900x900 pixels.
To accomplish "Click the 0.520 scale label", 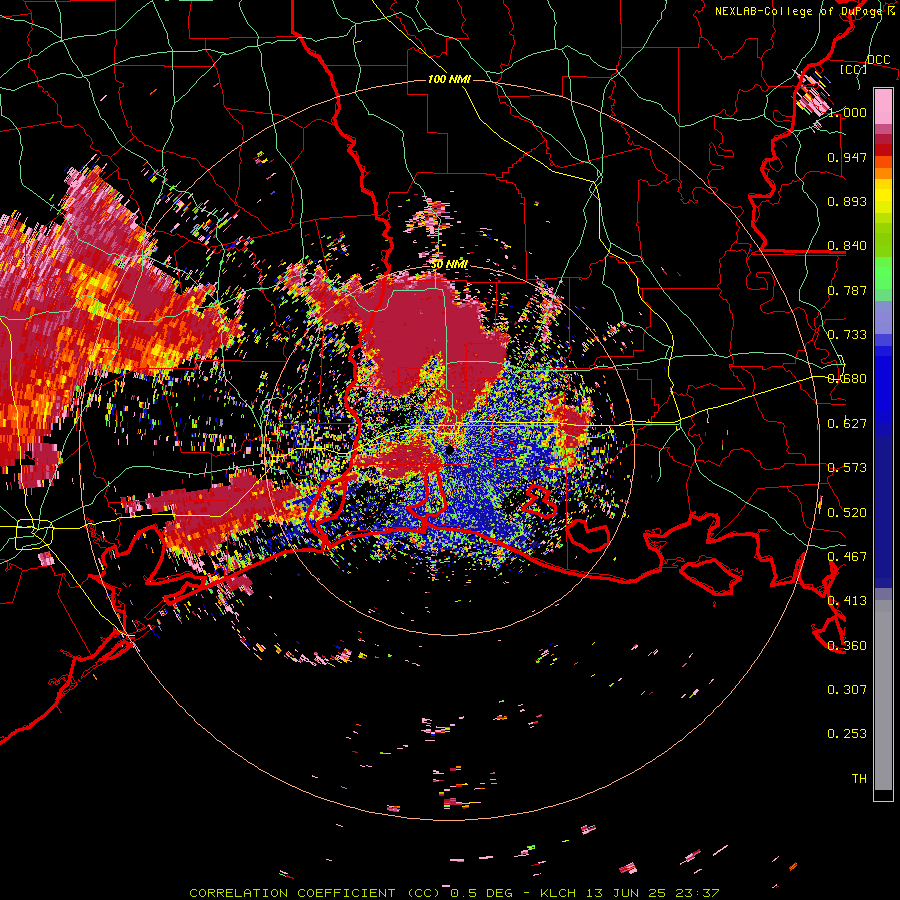I will pyautogui.click(x=847, y=513).
